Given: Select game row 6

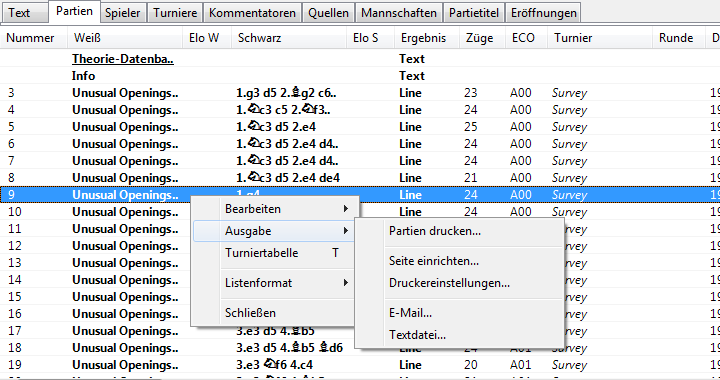Looking at the screenshot, I should click(x=360, y=144).
